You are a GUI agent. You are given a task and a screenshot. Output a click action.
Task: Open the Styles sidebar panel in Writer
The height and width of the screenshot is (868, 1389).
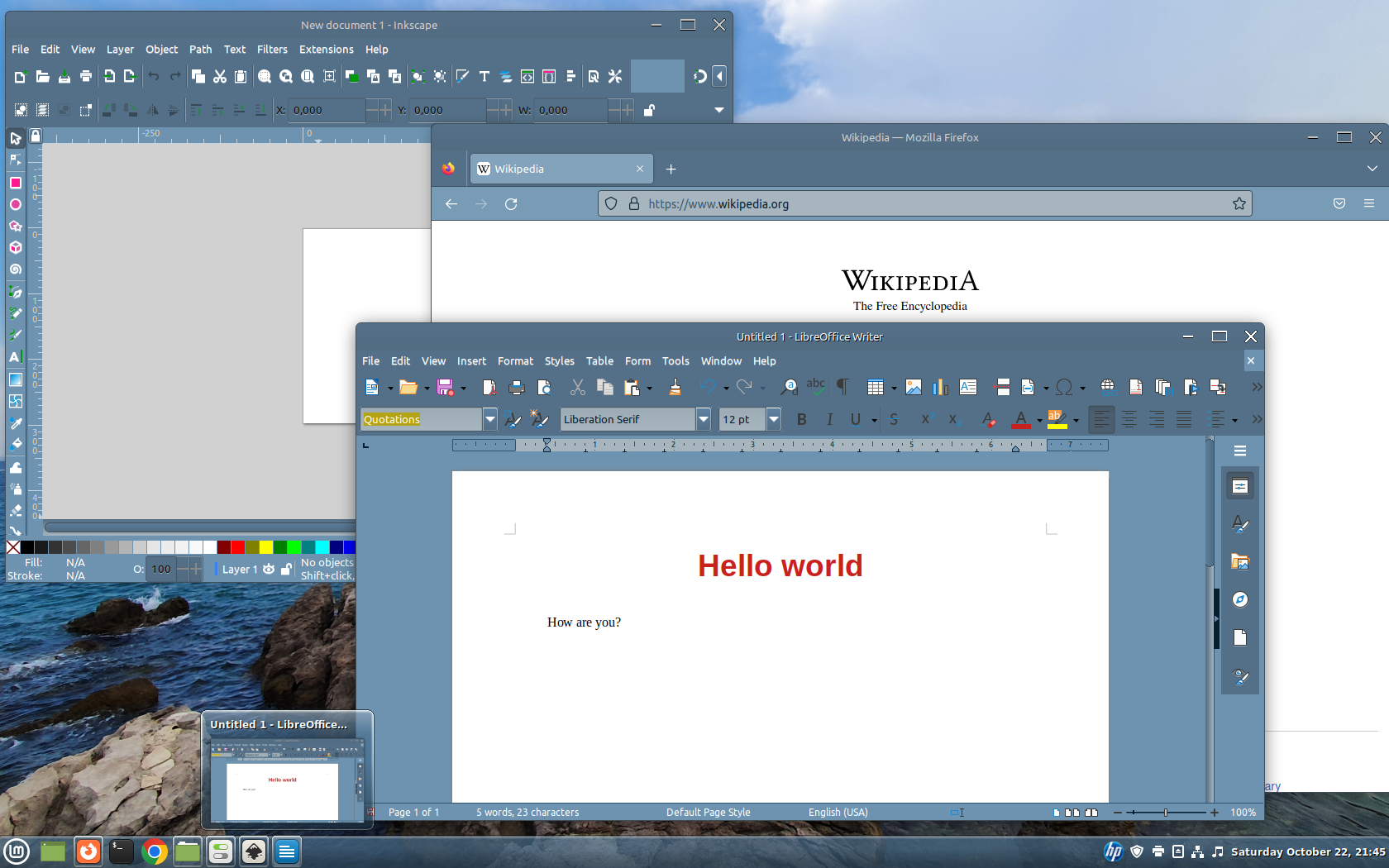coord(1239,524)
